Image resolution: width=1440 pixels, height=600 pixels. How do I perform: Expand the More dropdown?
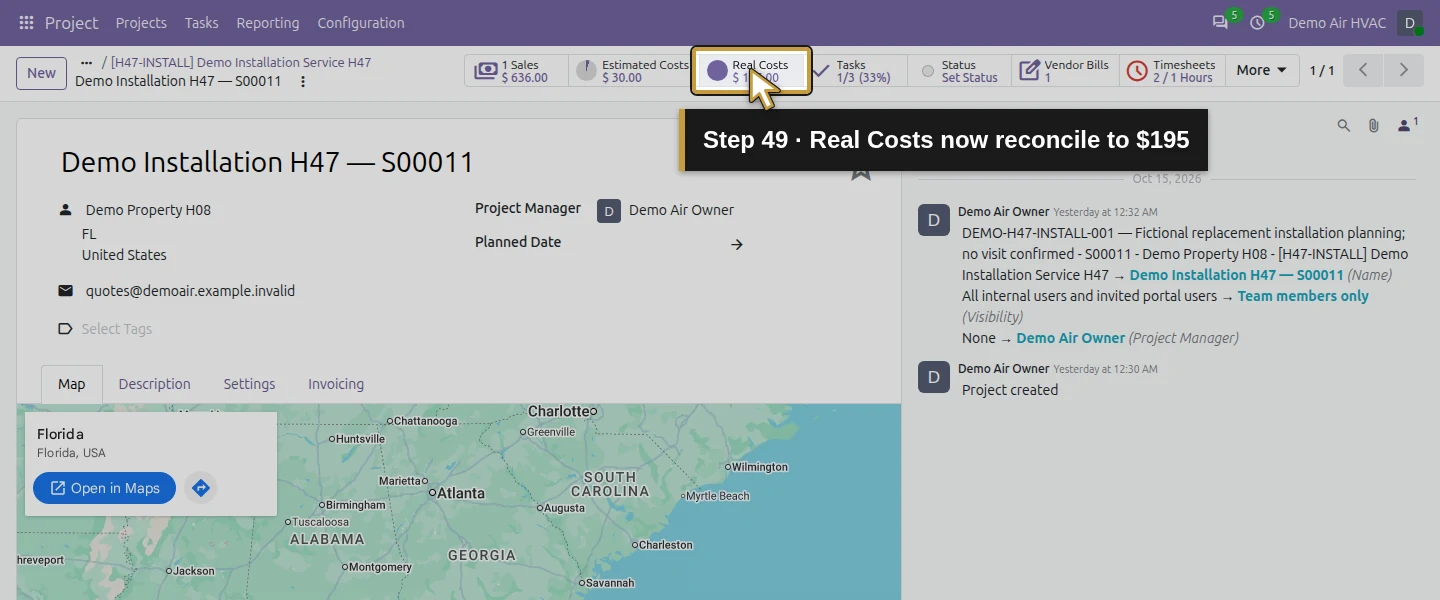(1261, 70)
